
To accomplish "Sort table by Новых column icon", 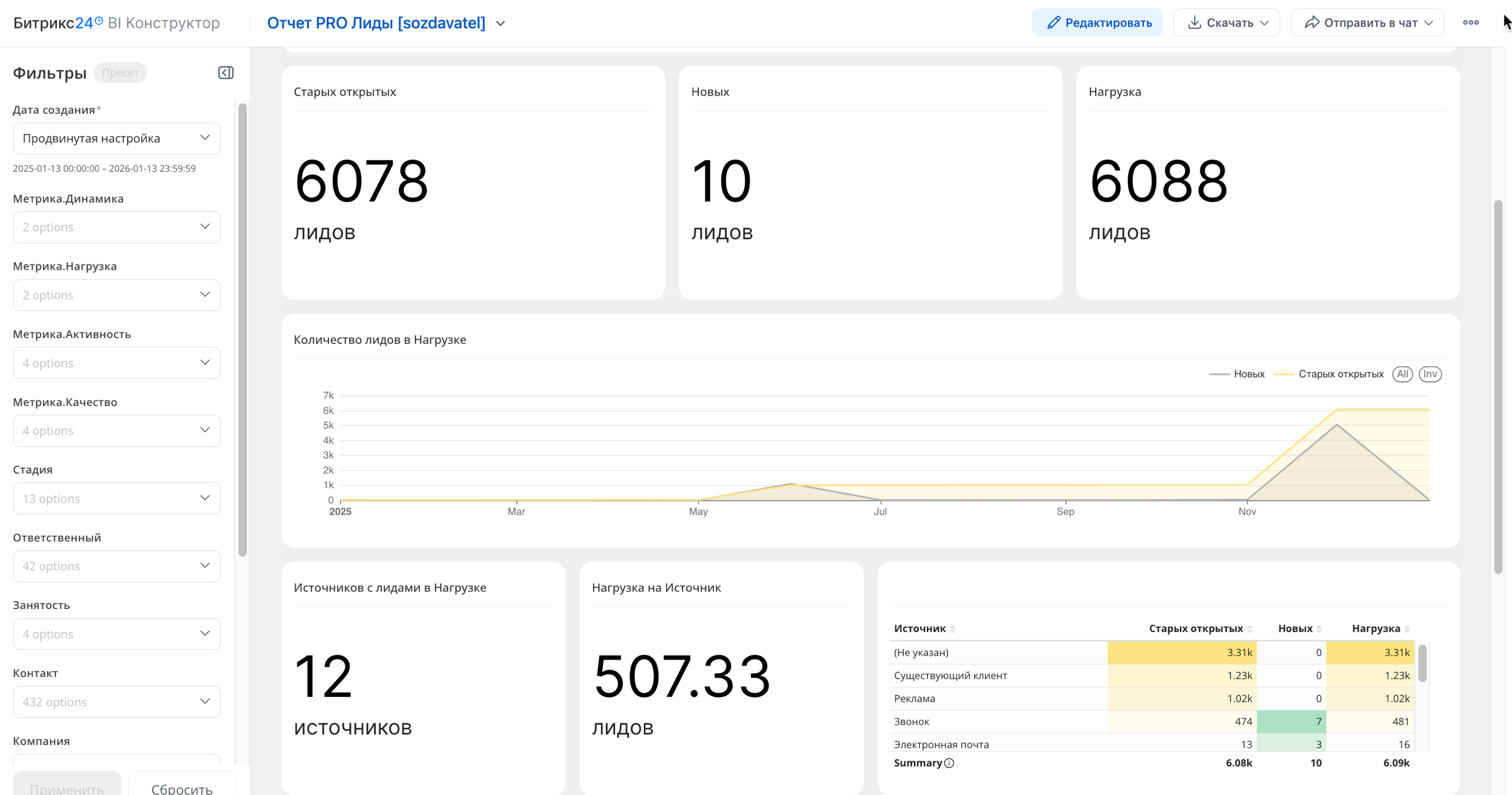I will tap(1319, 629).
